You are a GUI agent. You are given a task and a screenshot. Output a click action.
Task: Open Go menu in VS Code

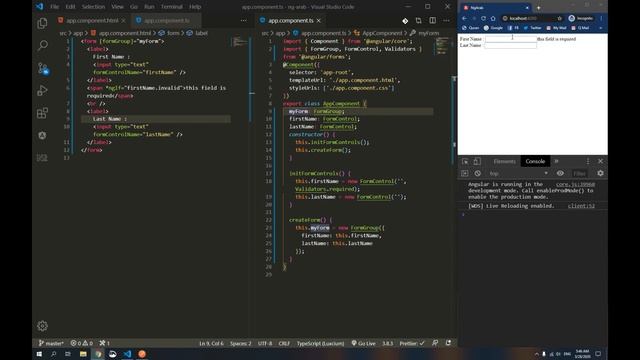point(134,7)
